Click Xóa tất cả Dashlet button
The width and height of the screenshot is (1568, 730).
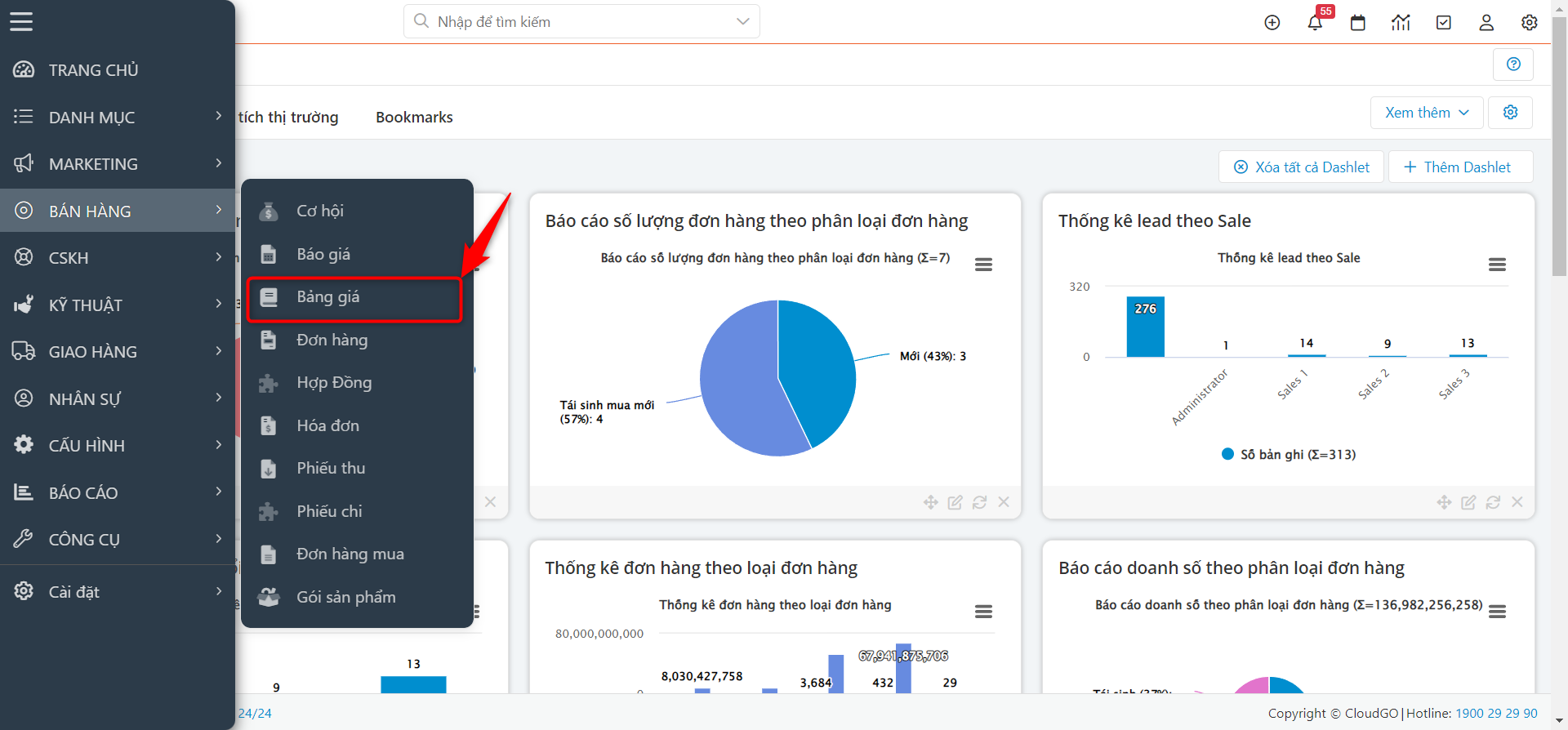tap(1302, 167)
